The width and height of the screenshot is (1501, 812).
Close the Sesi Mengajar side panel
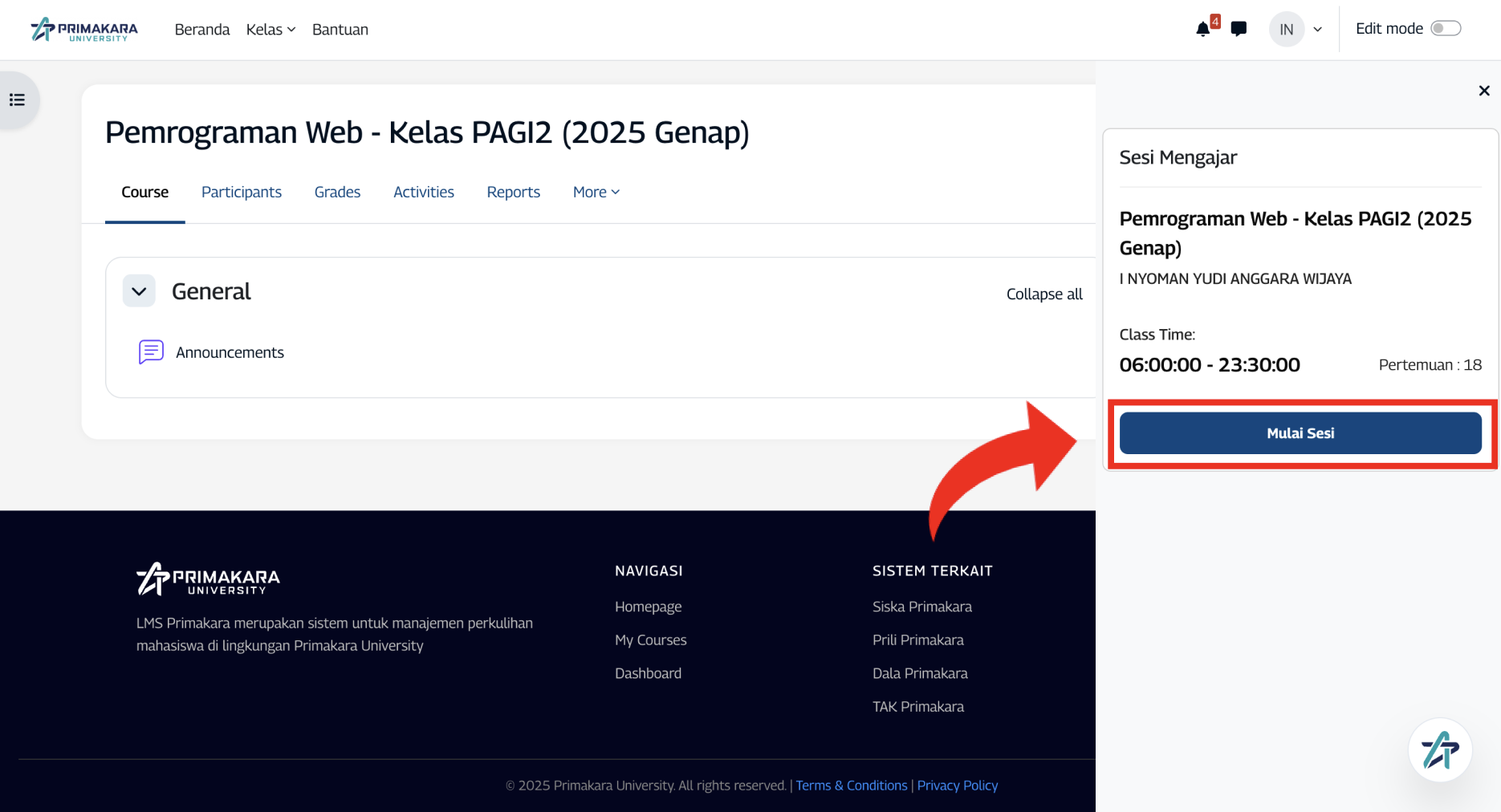[1484, 91]
